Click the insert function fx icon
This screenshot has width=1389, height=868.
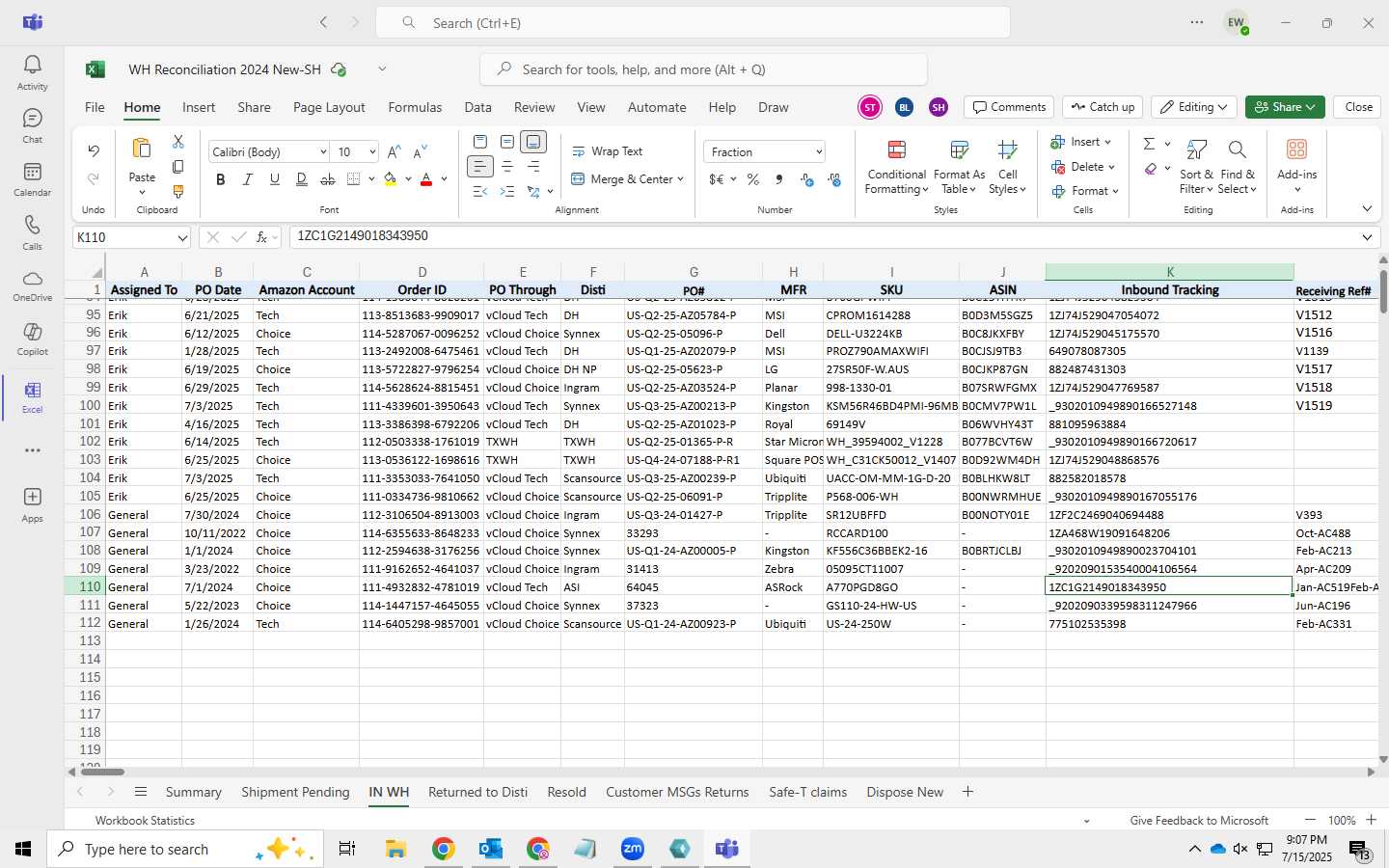point(261,237)
